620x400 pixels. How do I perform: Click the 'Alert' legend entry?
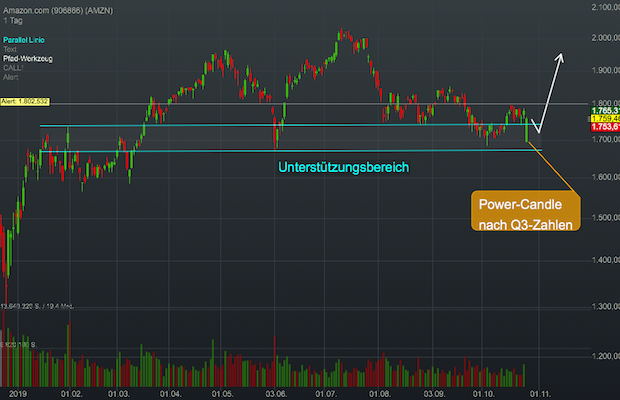click(11, 77)
